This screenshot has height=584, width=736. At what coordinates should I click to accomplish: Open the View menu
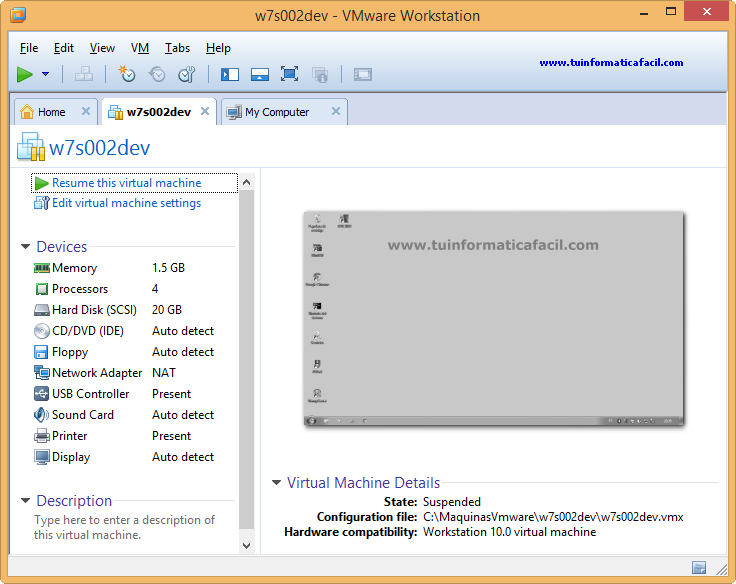tap(102, 48)
